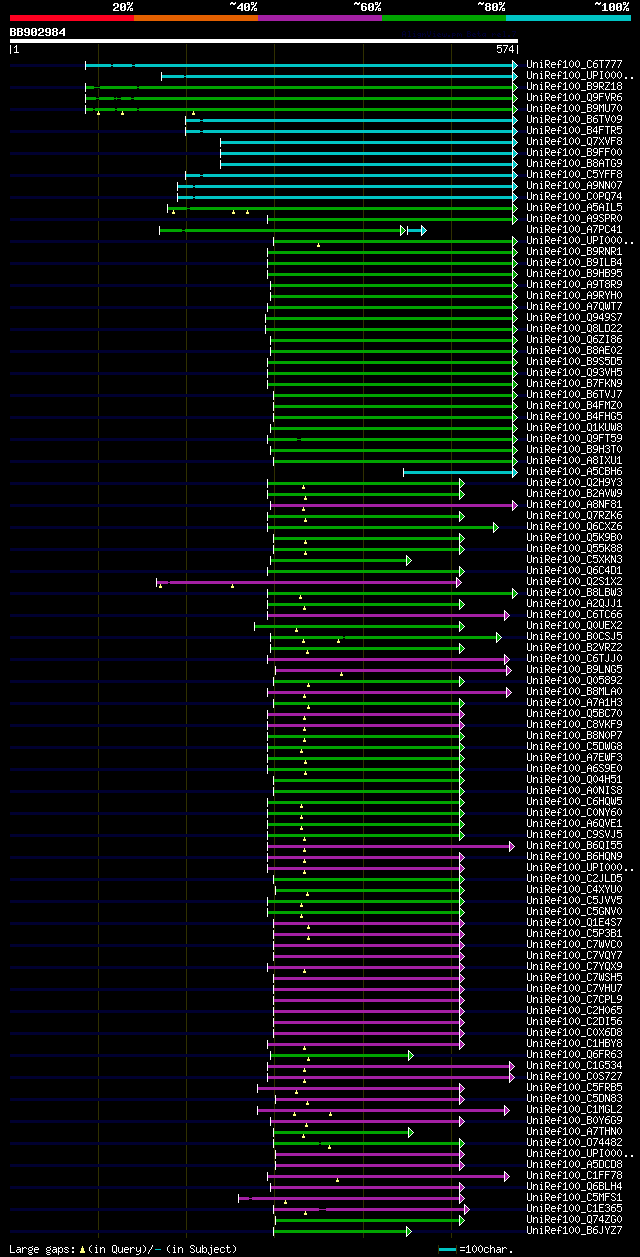This screenshot has height=1257, width=640.
Task: Select hit UniRef100_C5YFF8
Action: click(x=574, y=174)
